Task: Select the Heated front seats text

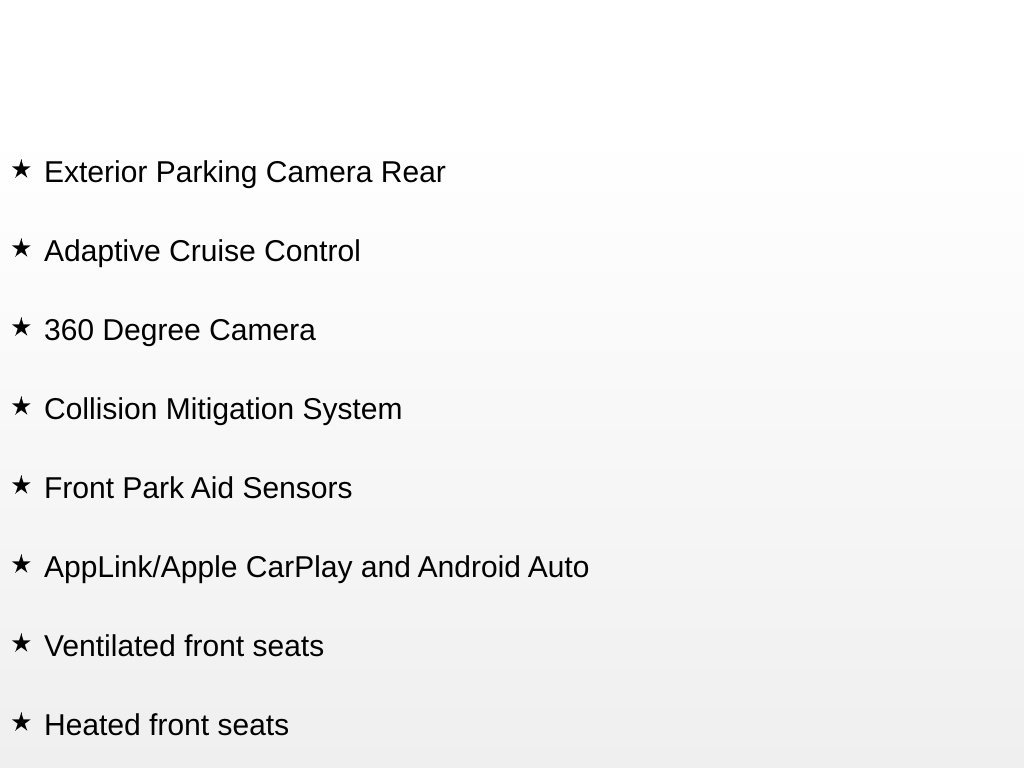Action: coord(167,726)
